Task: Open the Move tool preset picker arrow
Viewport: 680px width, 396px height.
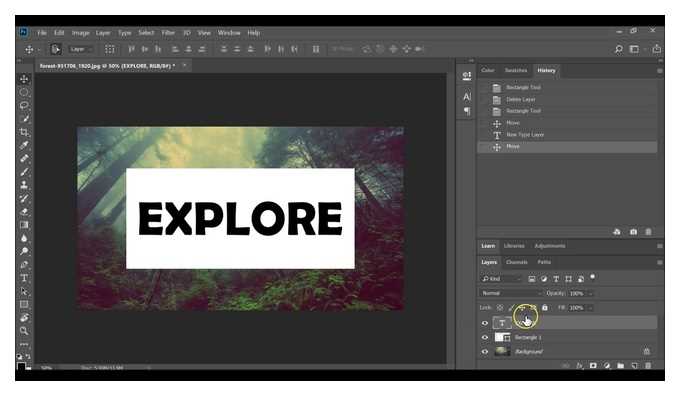Action: tap(39, 49)
